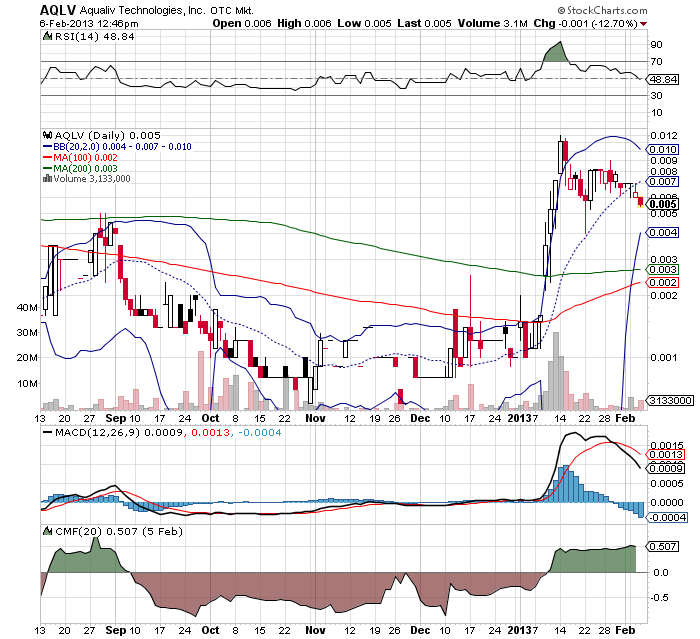Click the volume tag 3133000
Screen dimensions: 700x639
click(x=671, y=401)
